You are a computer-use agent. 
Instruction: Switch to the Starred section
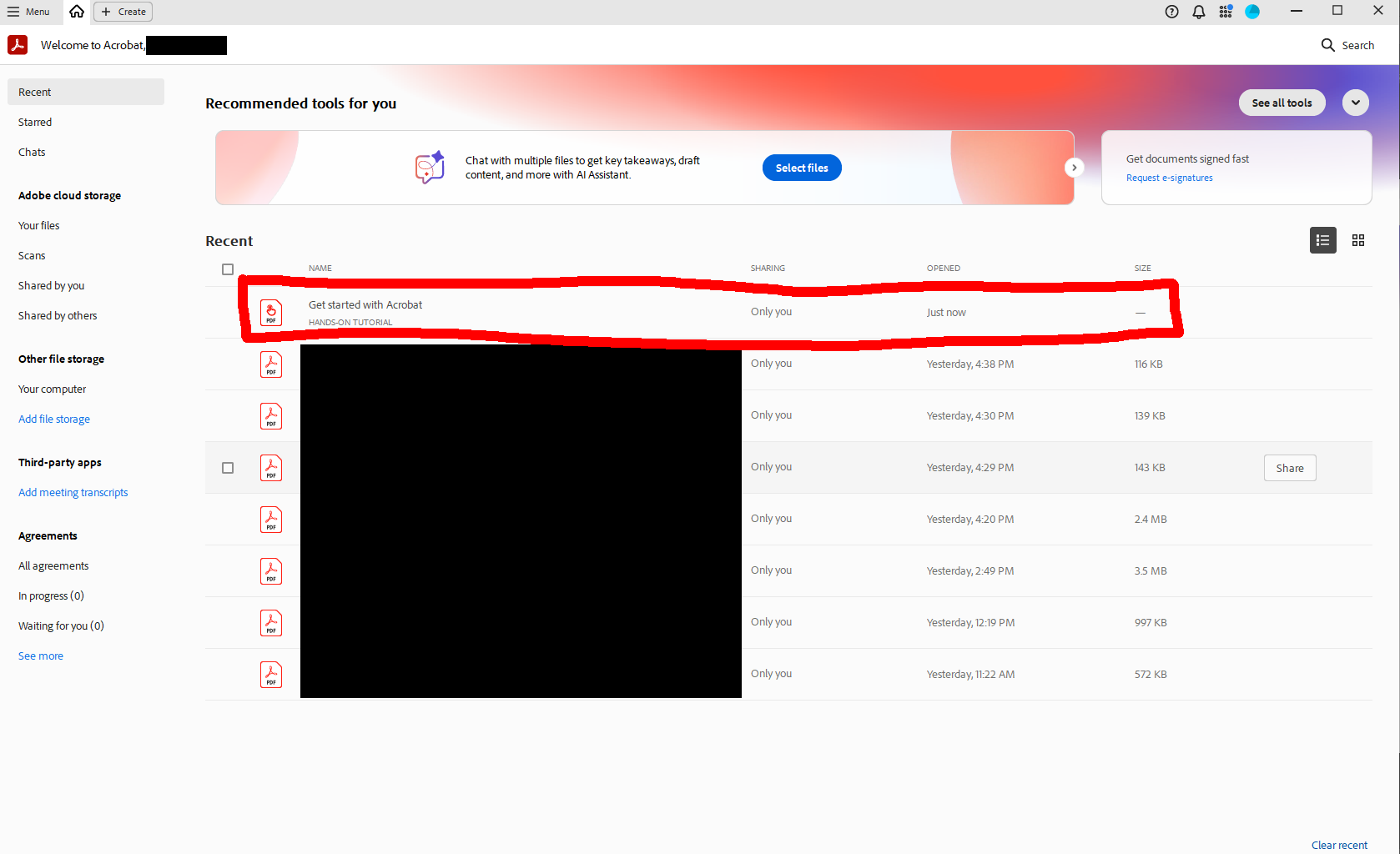pos(35,122)
